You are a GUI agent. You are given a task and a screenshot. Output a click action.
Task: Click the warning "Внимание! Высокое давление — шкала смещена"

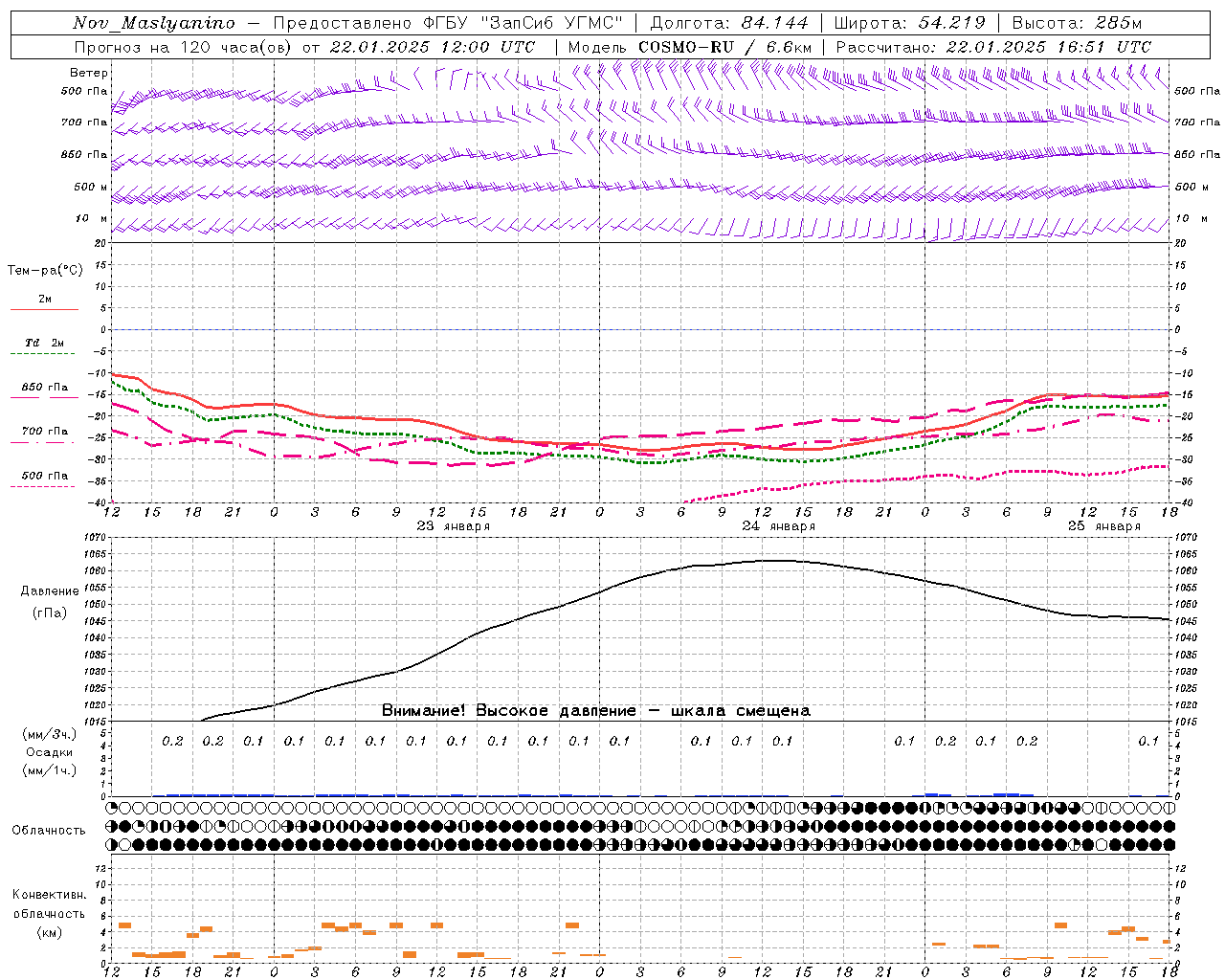coord(596,711)
